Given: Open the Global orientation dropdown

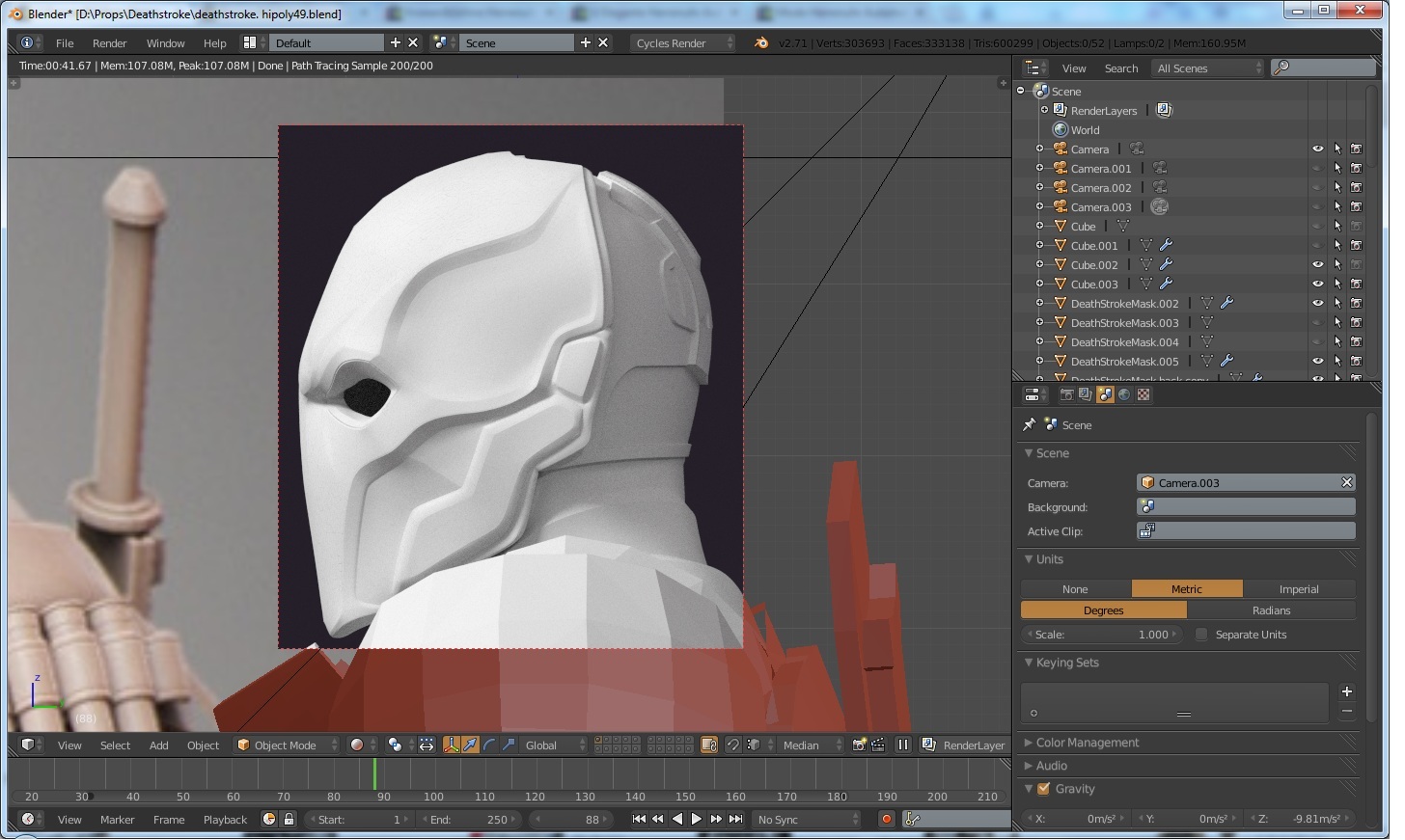Looking at the screenshot, I should tap(553, 745).
